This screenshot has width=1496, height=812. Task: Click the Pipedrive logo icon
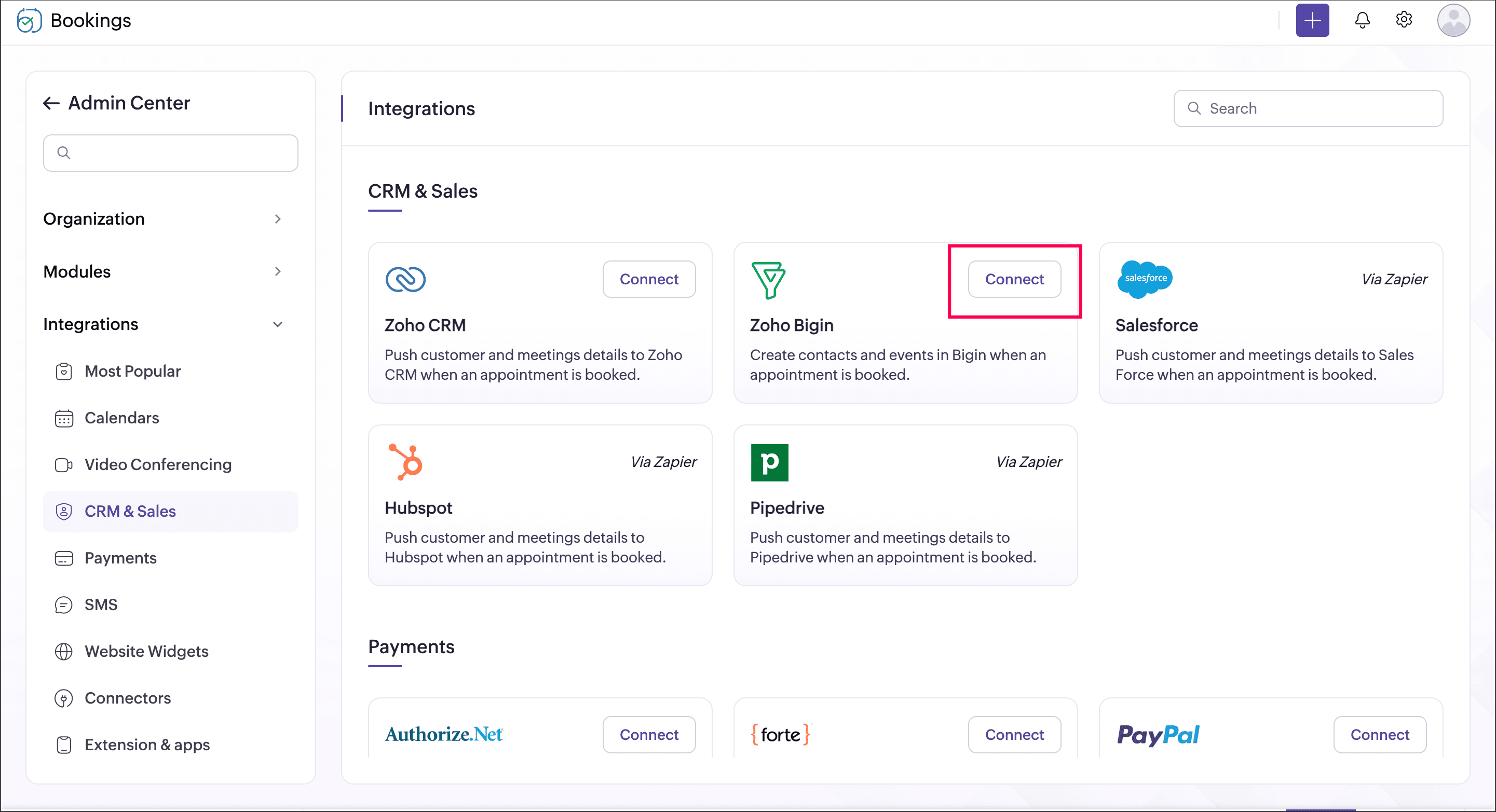click(769, 463)
